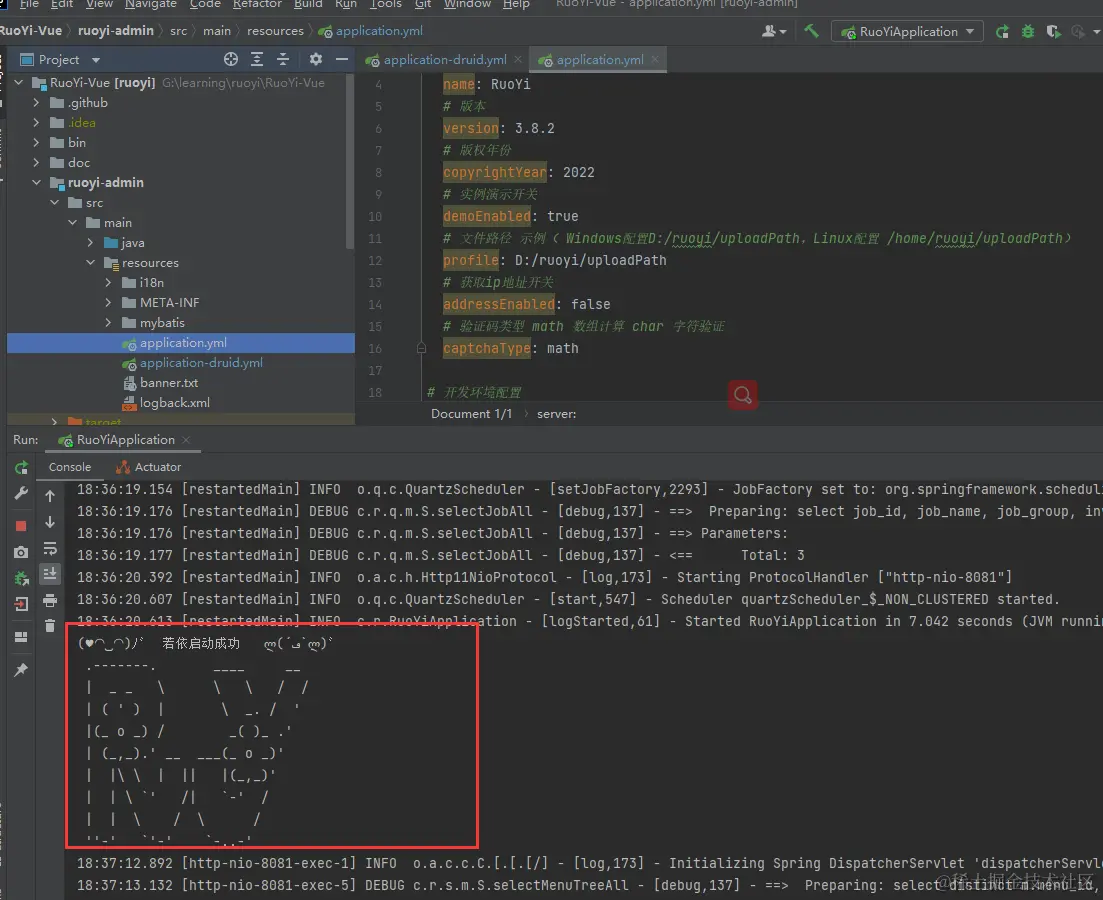The height and width of the screenshot is (900, 1103).
Task: Click resources in the breadcrumb path
Action: [275, 31]
